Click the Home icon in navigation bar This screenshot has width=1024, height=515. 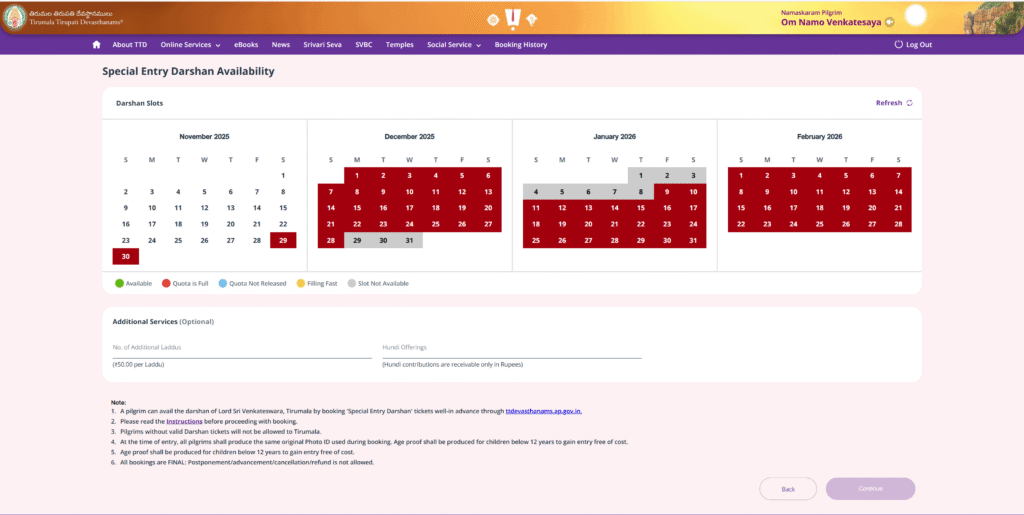(97, 44)
